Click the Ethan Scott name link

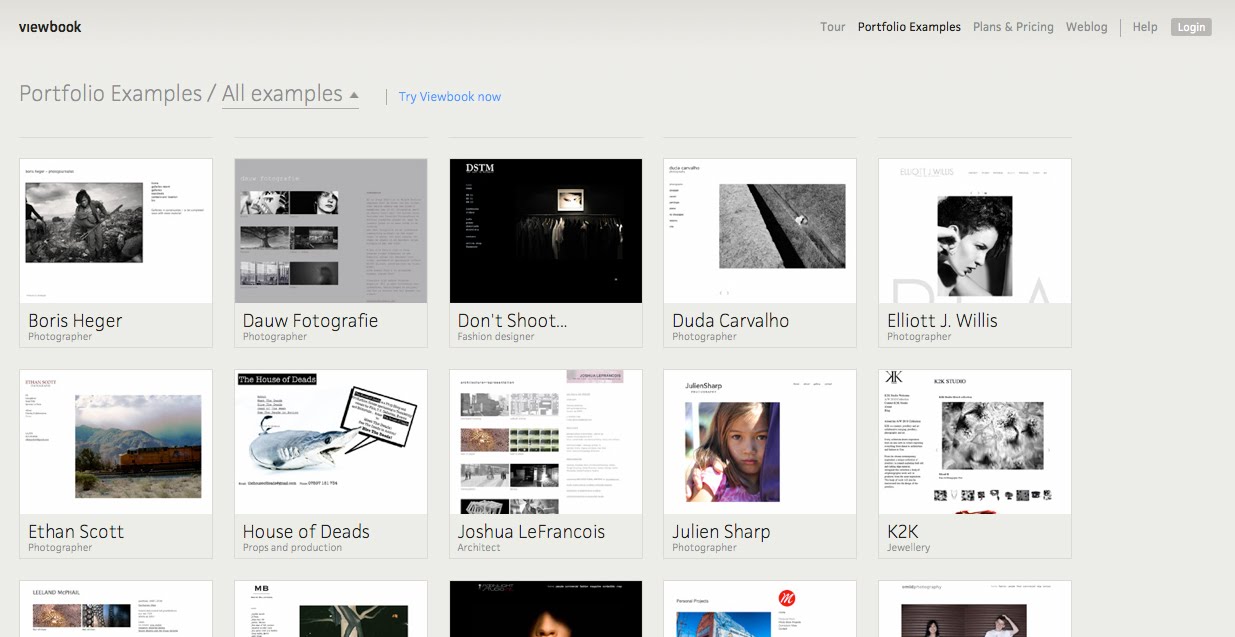[x=76, y=531]
